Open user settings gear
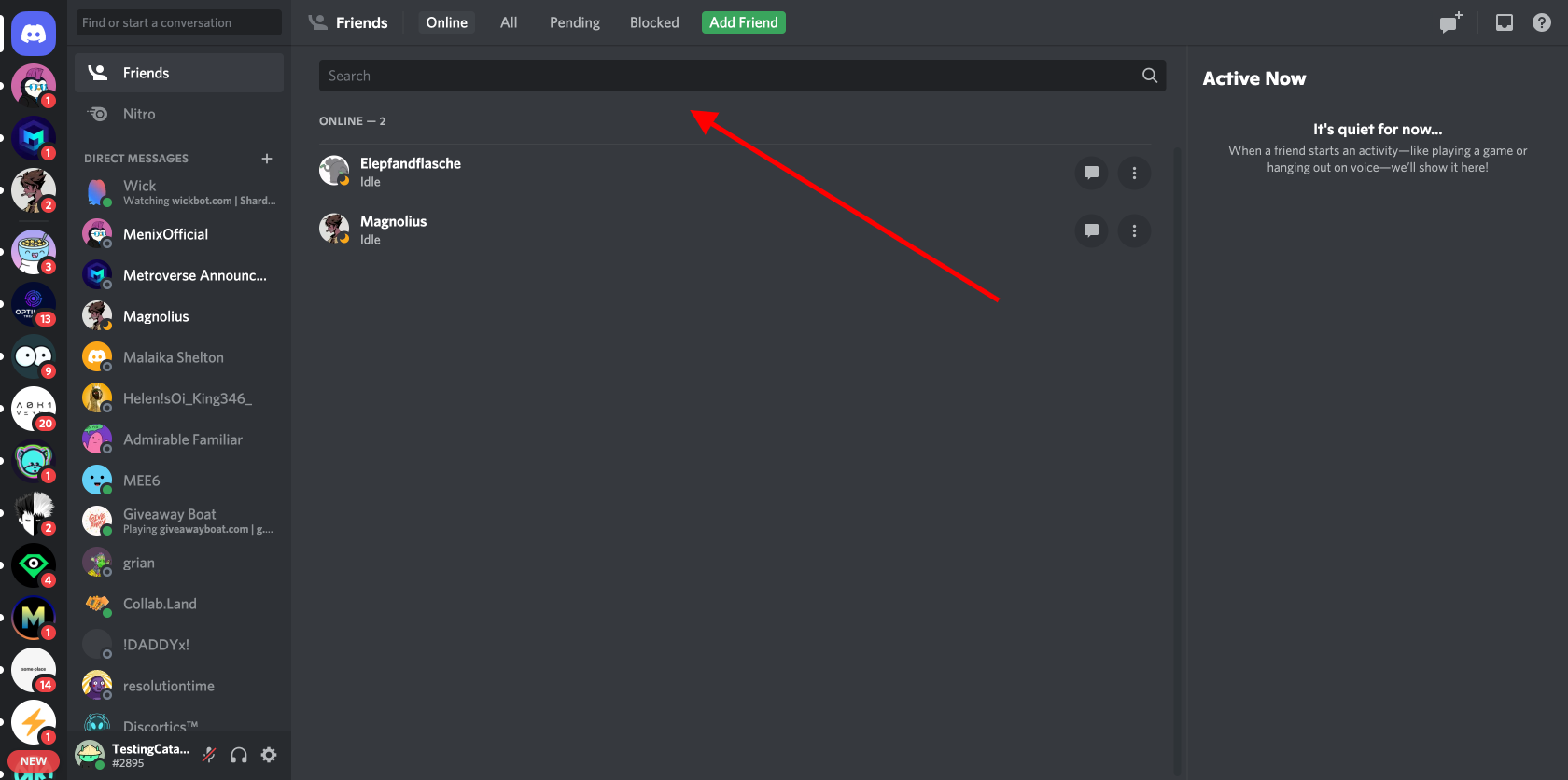1568x780 pixels. (269, 755)
